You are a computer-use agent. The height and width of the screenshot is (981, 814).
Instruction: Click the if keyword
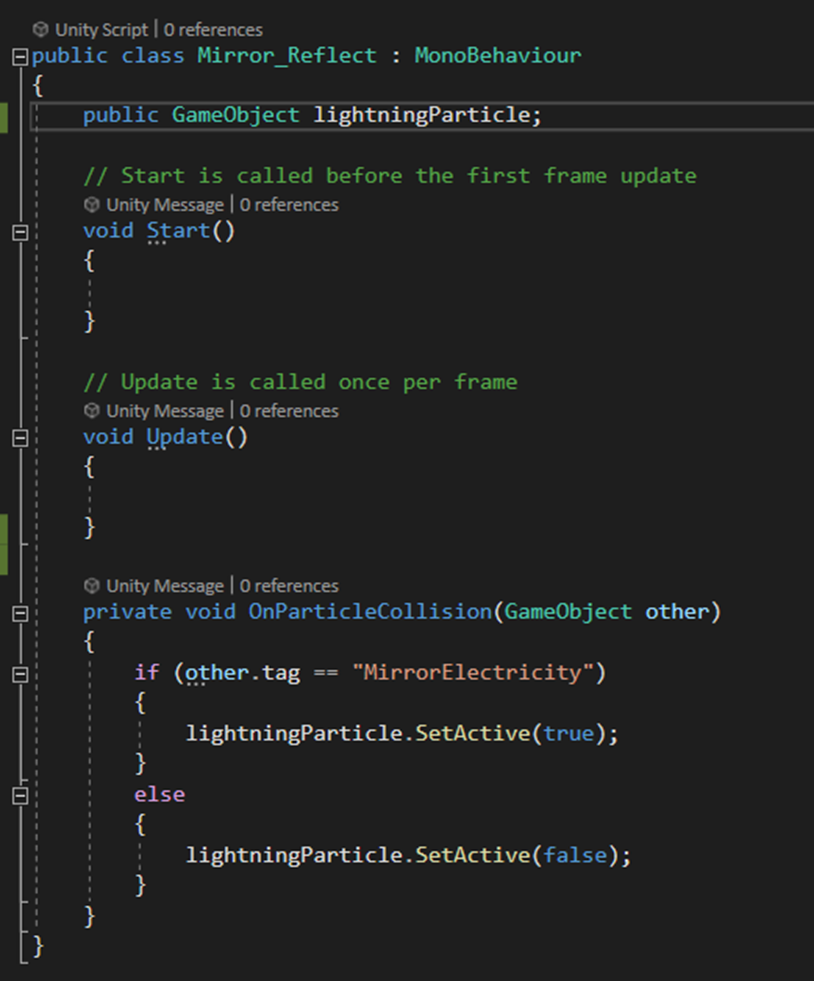point(147,673)
